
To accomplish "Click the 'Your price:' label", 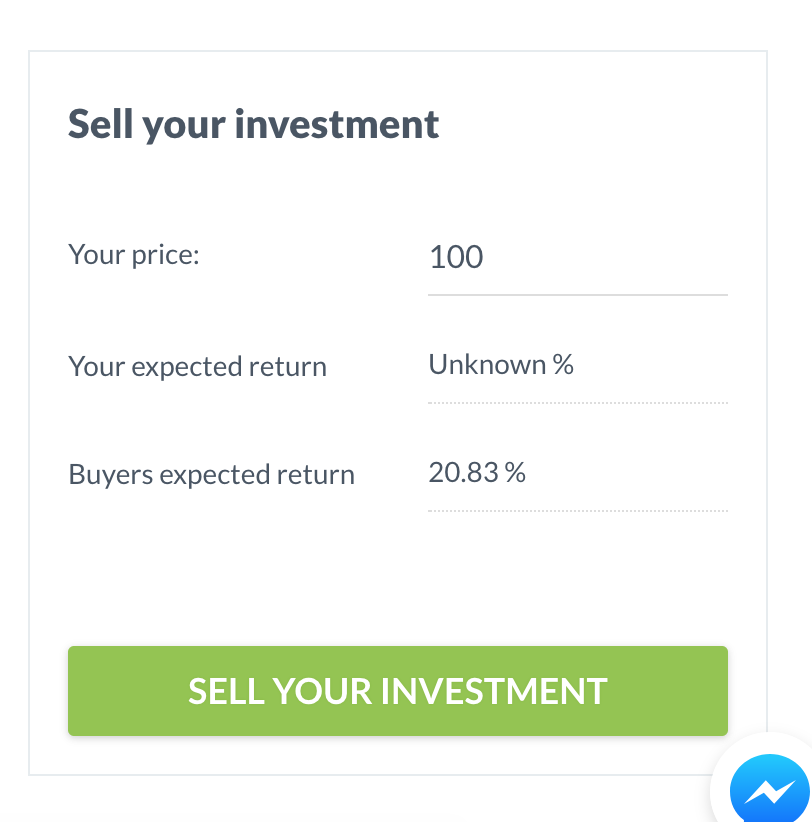I will point(134,255).
